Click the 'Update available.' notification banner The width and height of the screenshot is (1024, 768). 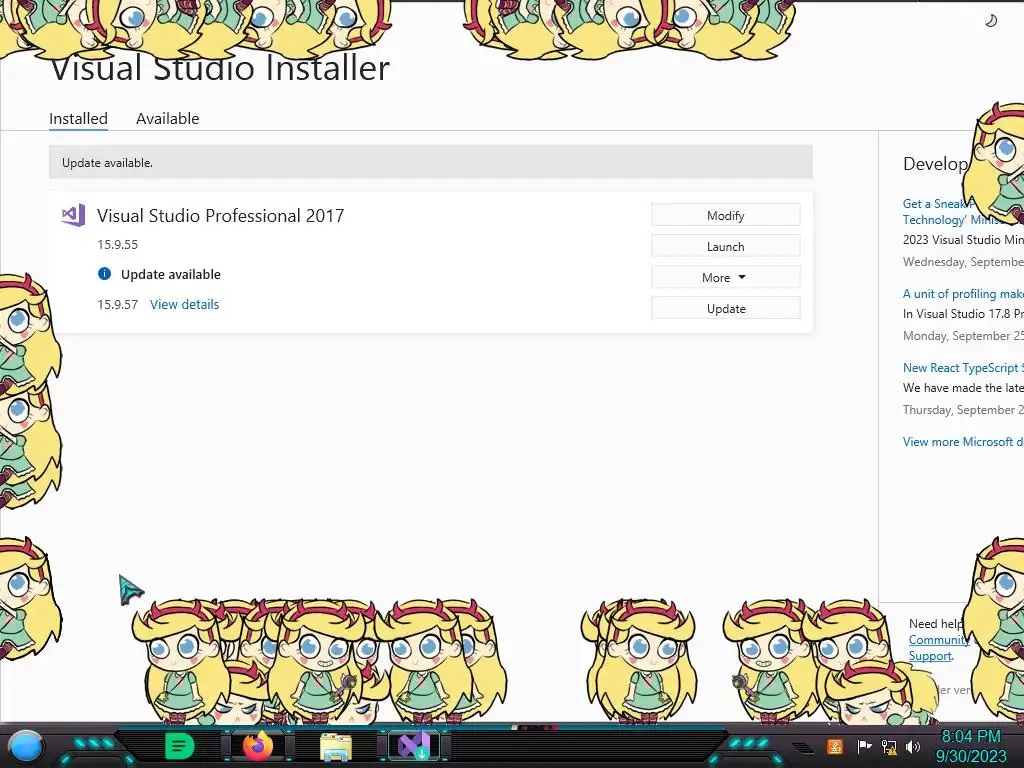pos(431,163)
